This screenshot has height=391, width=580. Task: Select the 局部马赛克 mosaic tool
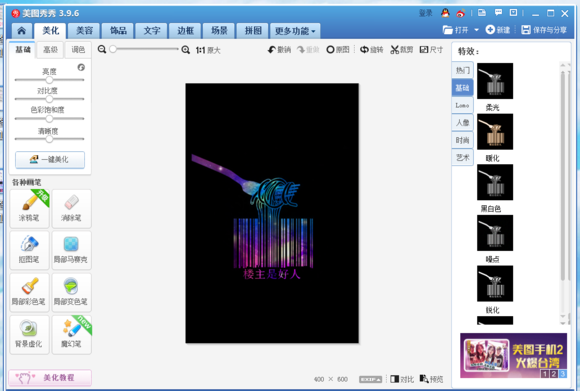coord(71,250)
